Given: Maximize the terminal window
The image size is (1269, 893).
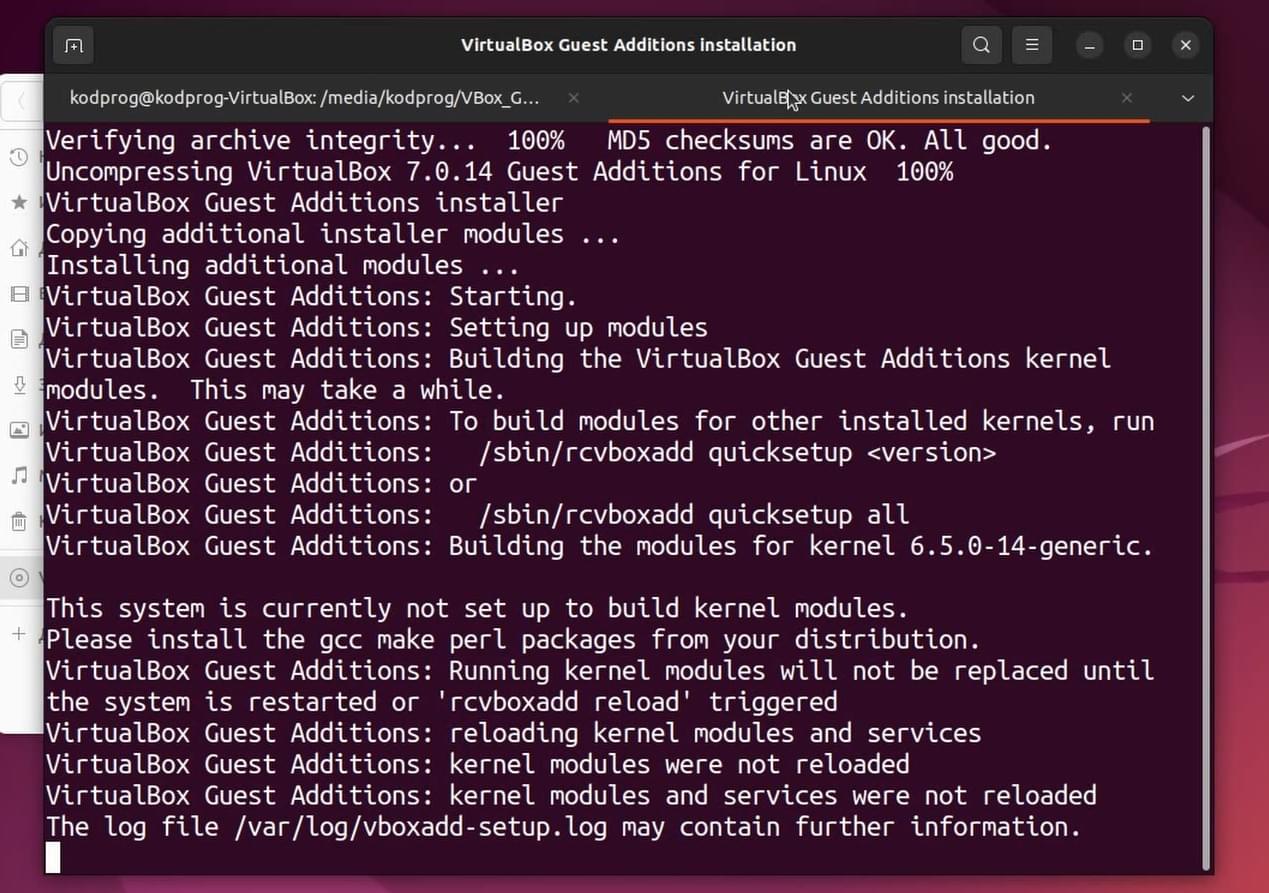Looking at the screenshot, I should [x=1138, y=45].
